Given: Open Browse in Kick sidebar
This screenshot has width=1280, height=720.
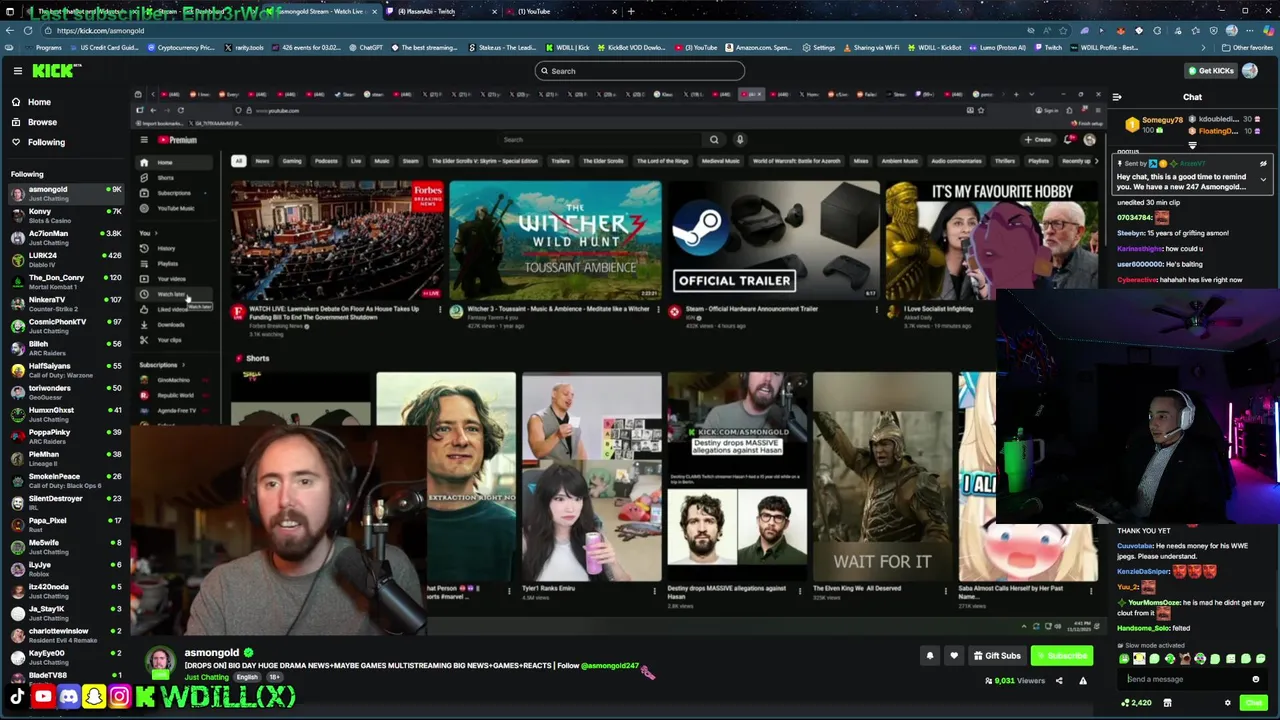Looking at the screenshot, I should (x=42, y=122).
